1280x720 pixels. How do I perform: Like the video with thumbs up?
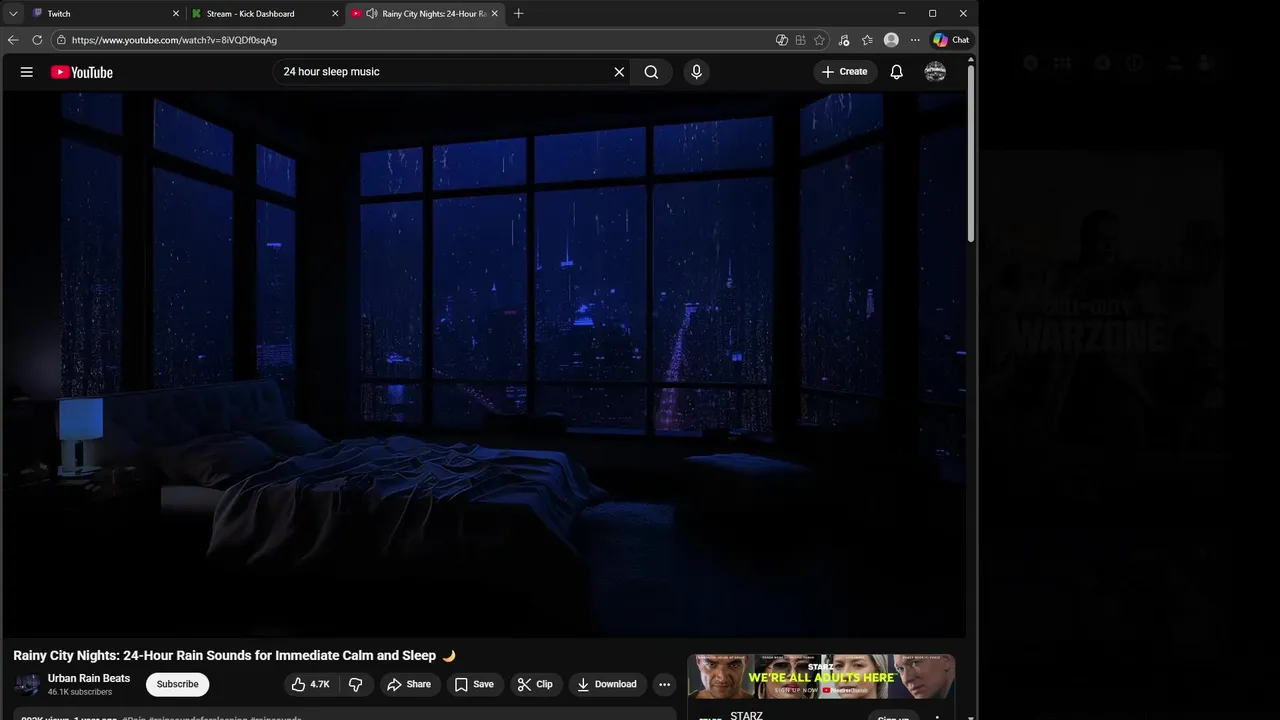(310, 684)
